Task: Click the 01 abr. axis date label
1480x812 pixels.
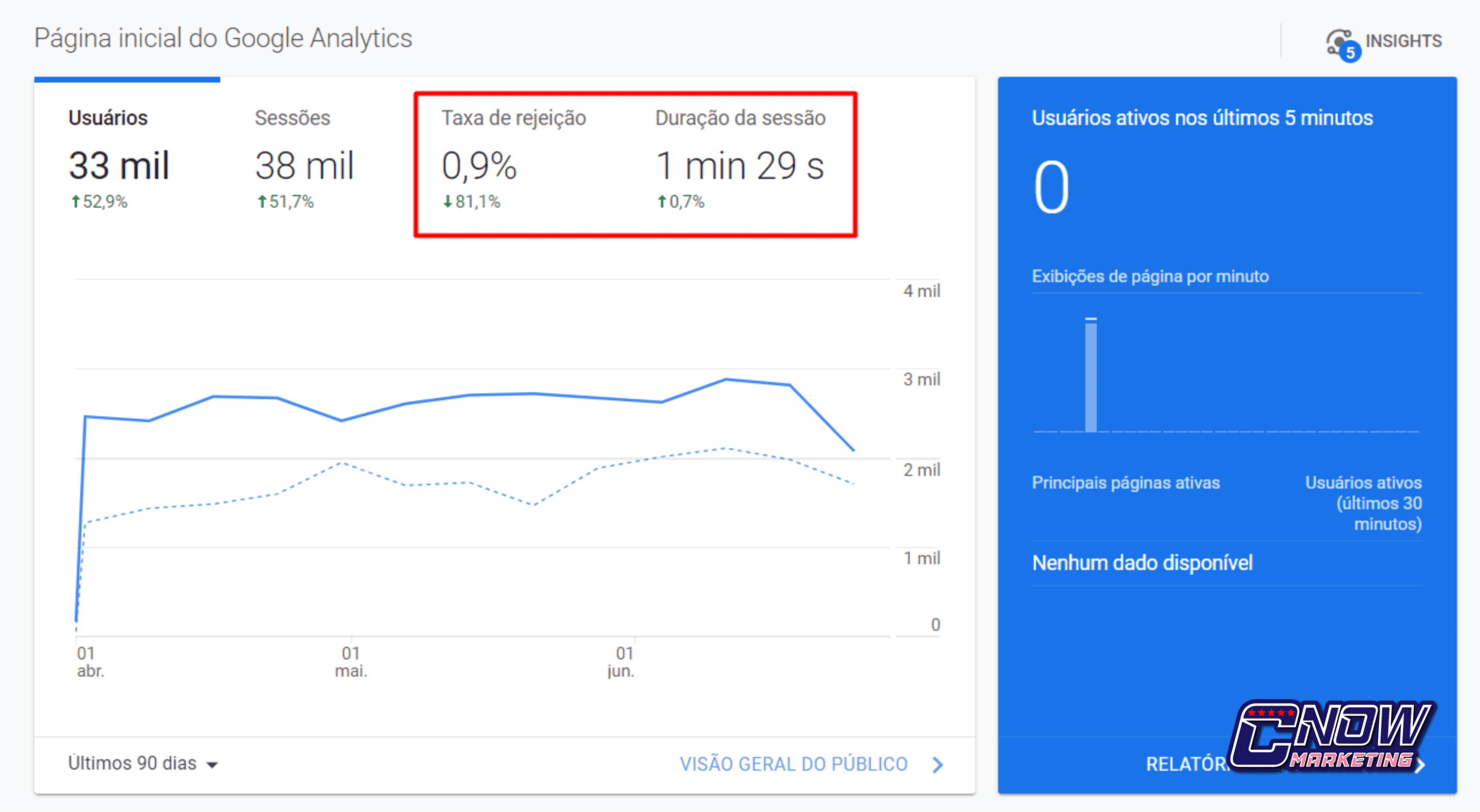Action: tap(90, 662)
